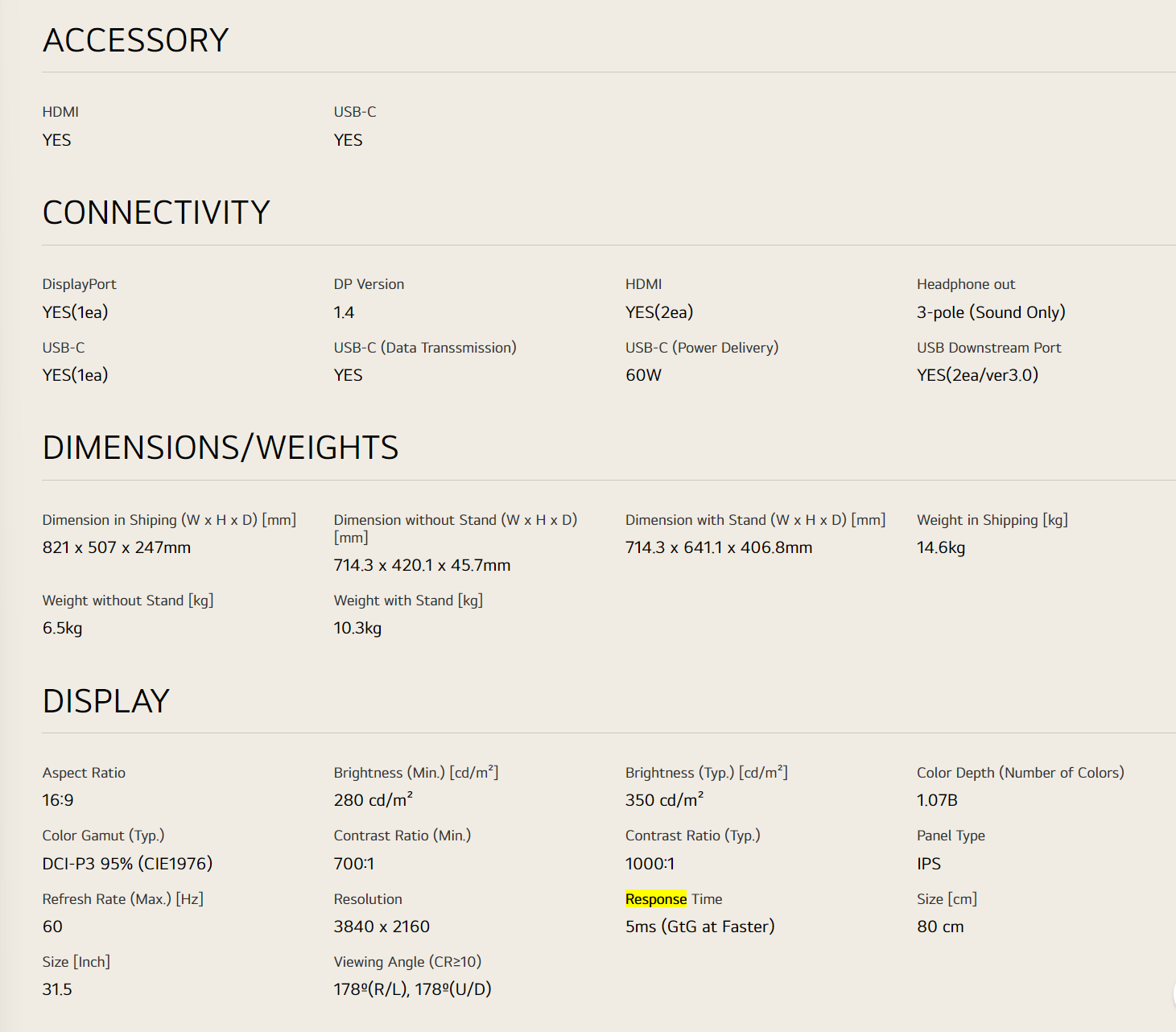Click the "USB-C (Power Delivery)" label
1176x1032 pixels.
click(702, 348)
